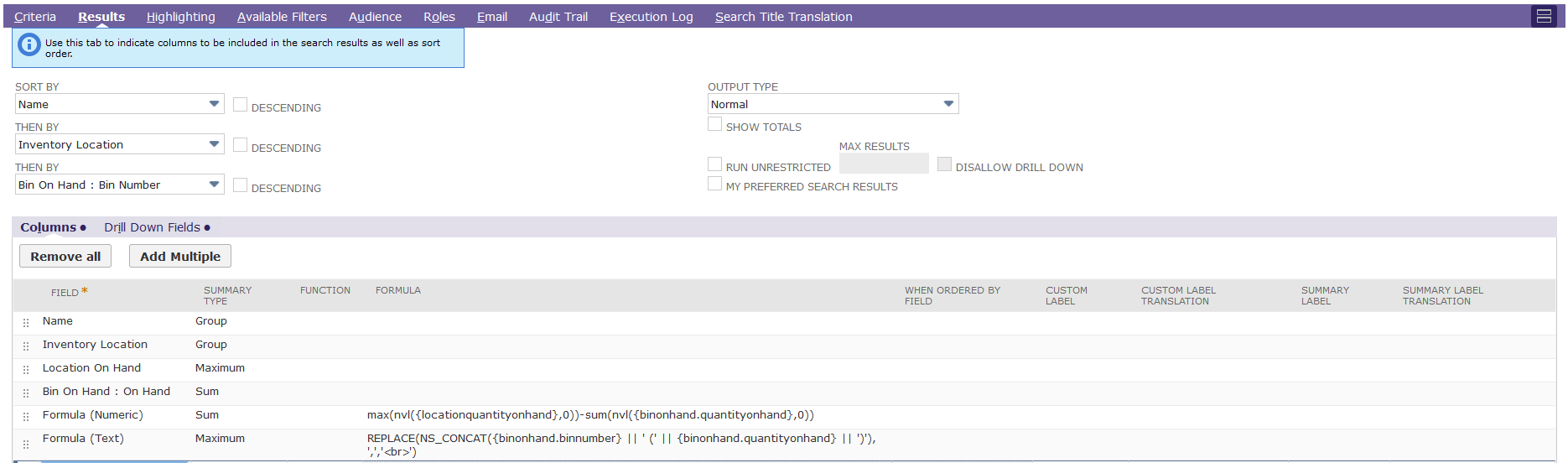The width and height of the screenshot is (1568, 463).
Task: Switch to the Criteria tab
Action: pyautogui.click(x=35, y=17)
